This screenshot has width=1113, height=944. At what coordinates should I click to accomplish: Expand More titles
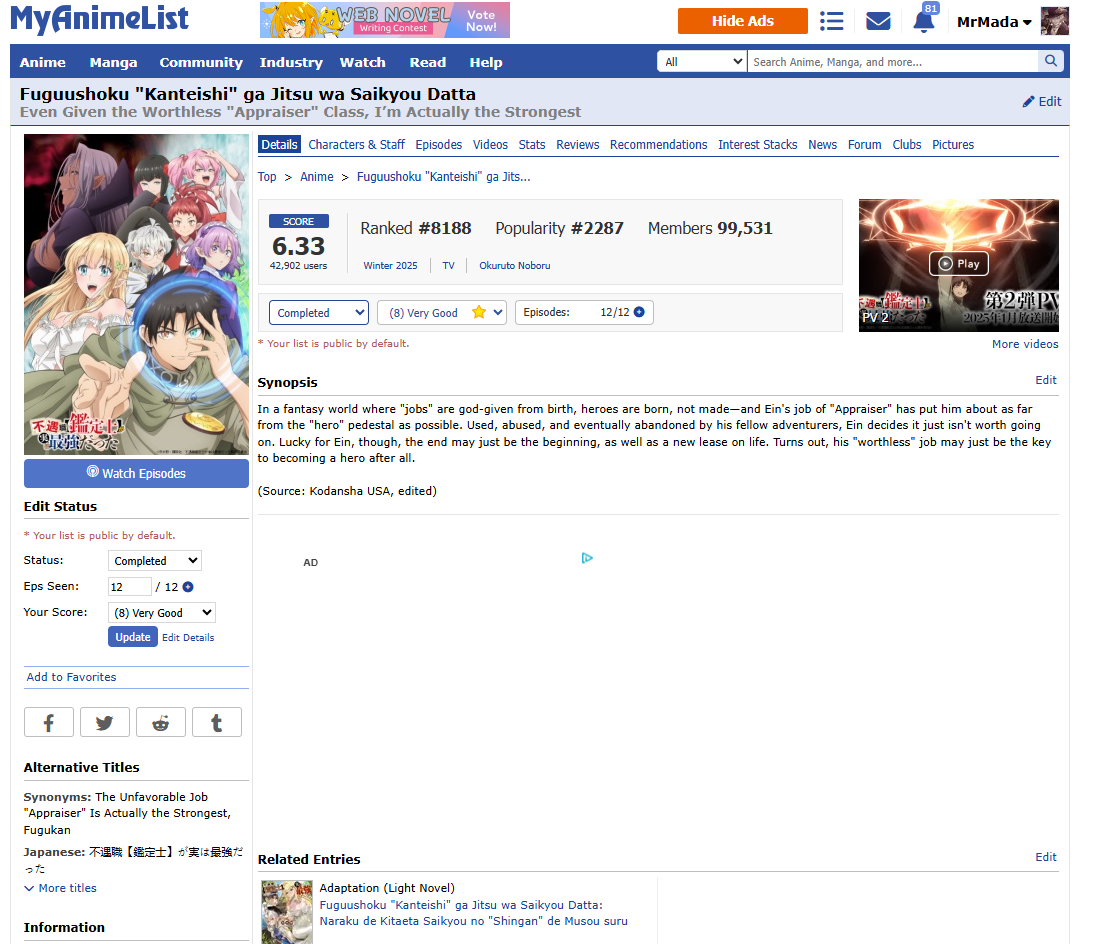click(60, 888)
